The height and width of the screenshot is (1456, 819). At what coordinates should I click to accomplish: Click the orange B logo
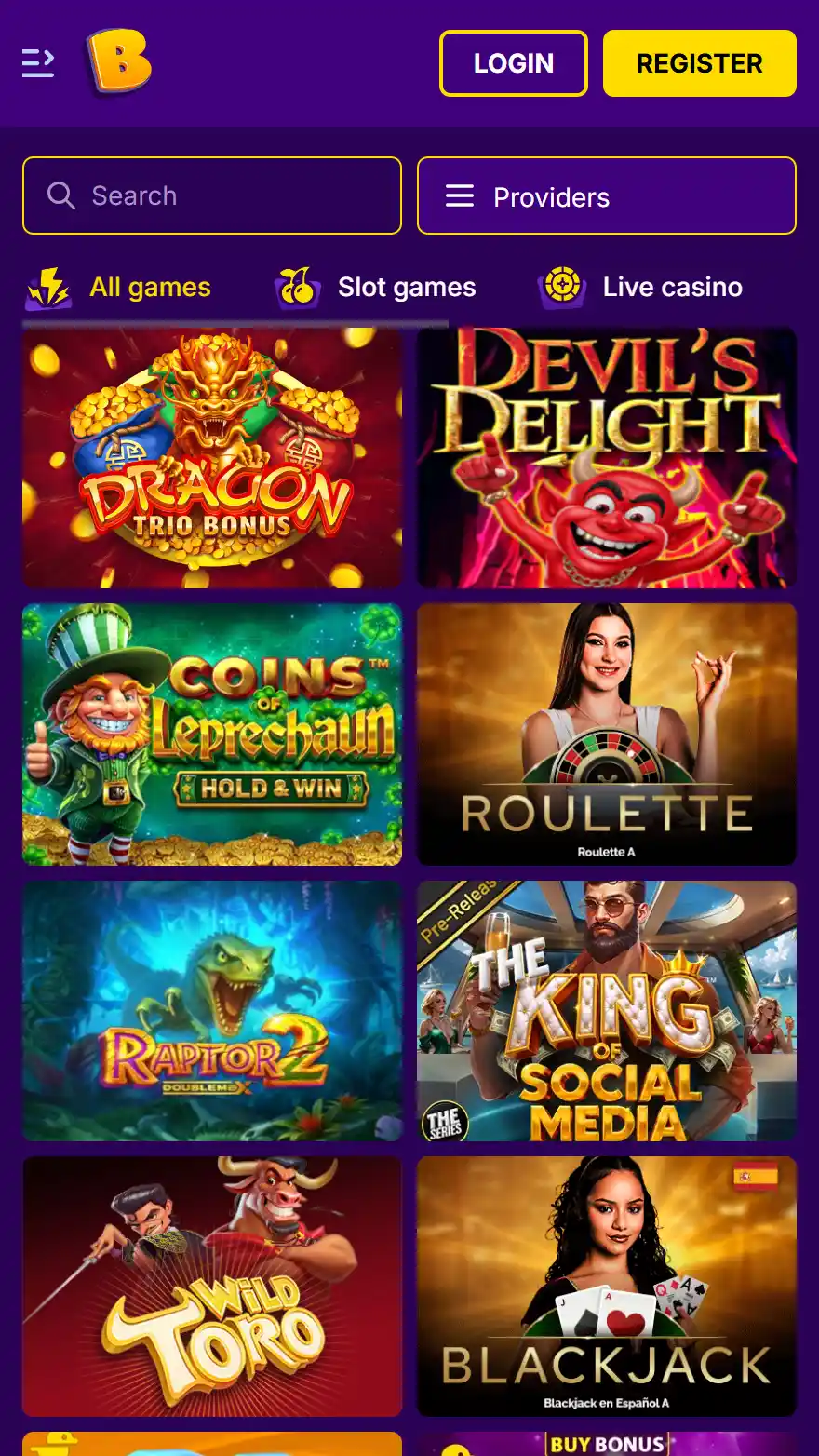[118, 62]
